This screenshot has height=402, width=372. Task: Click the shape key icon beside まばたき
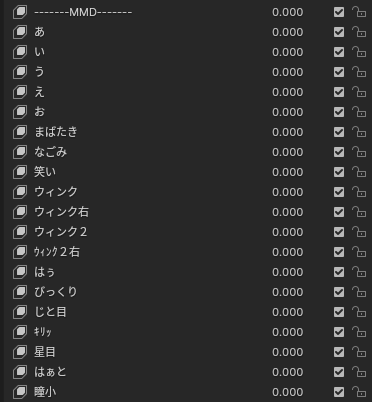(20, 132)
